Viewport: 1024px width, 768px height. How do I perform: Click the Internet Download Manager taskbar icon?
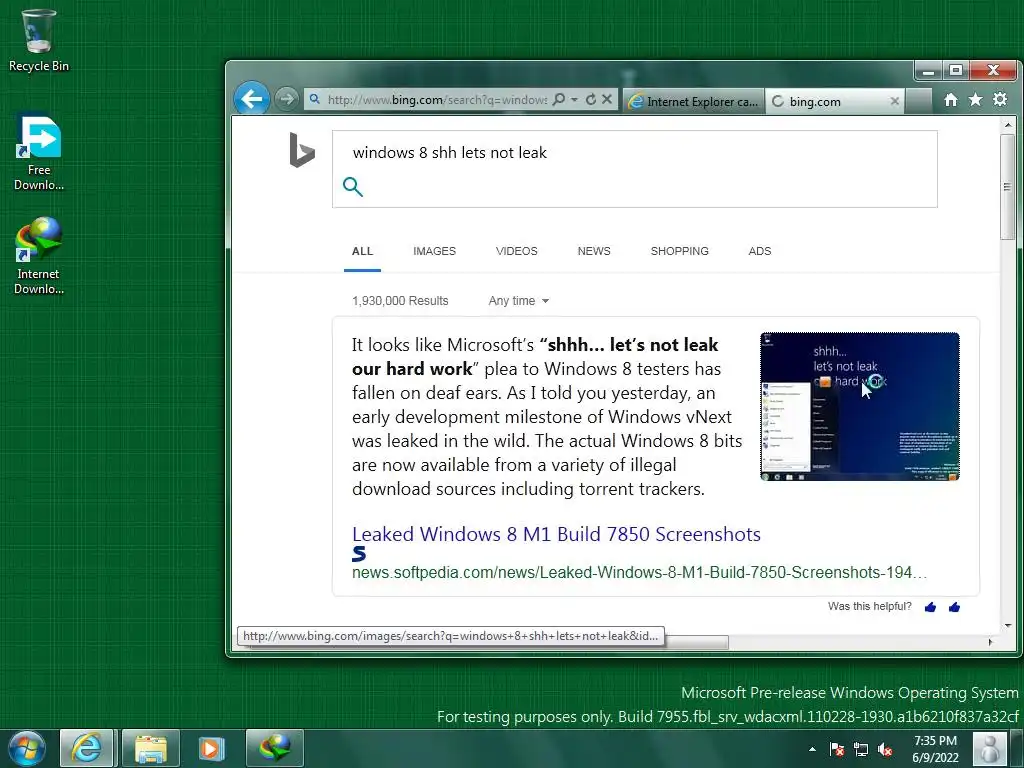[274, 748]
